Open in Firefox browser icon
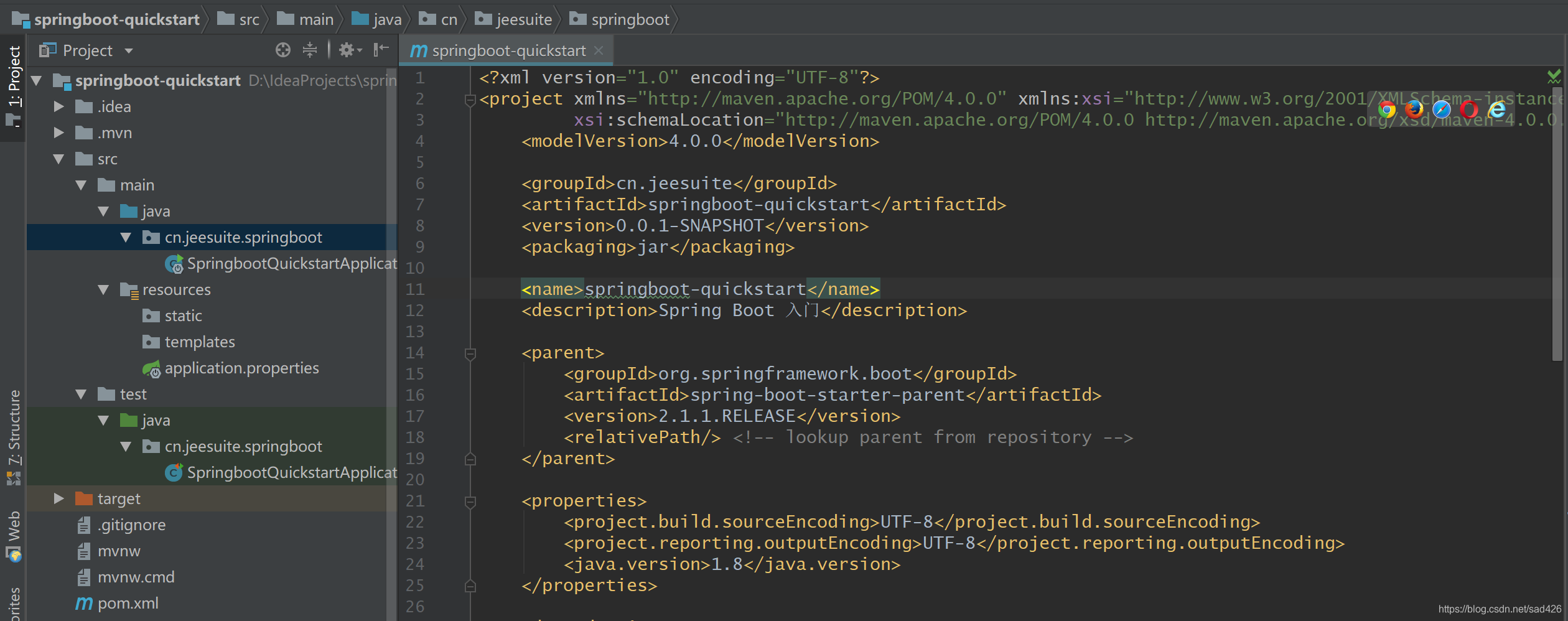 [1414, 110]
